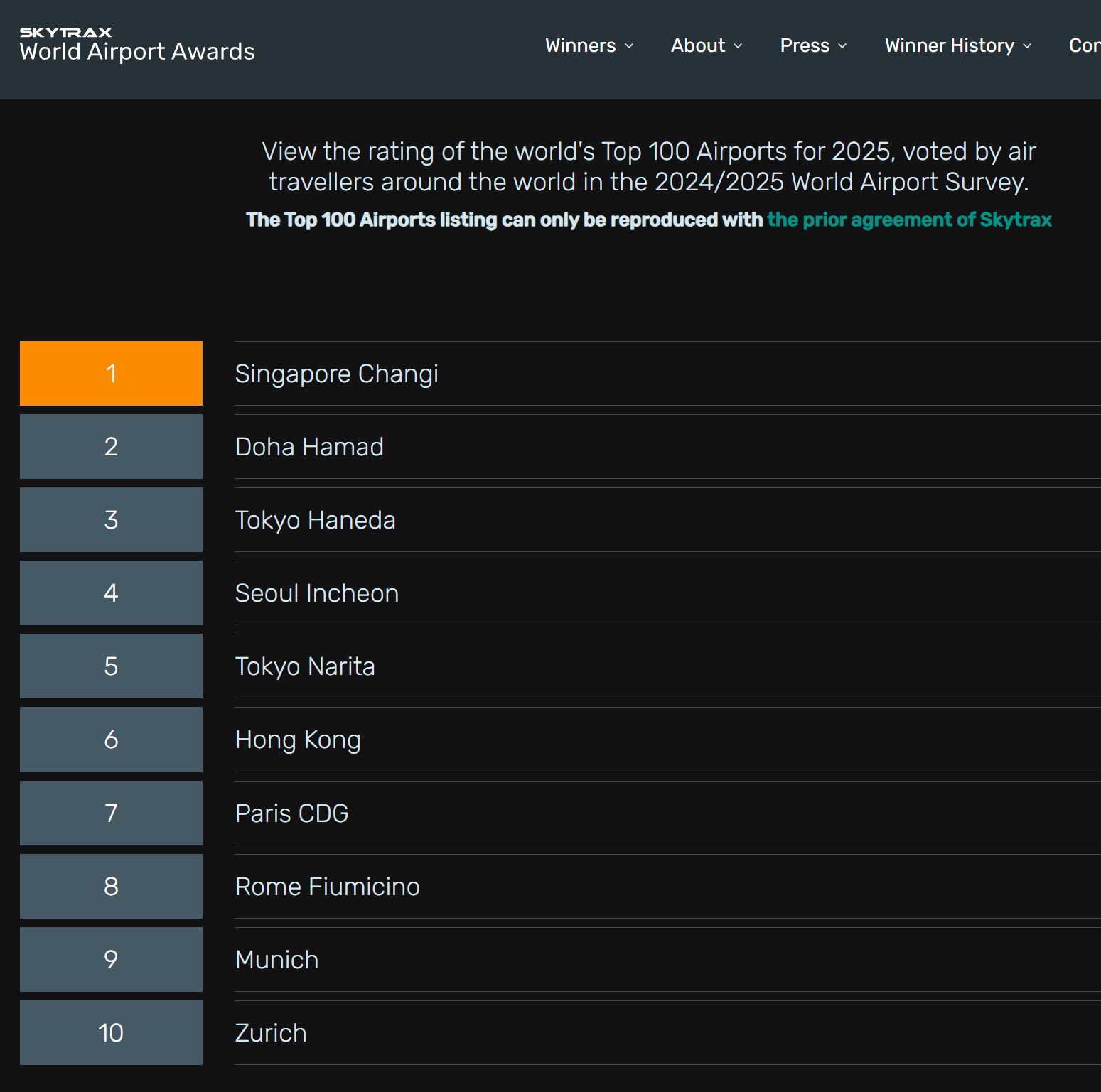Open Tokyo Narita airport entry
This screenshot has width=1101, height=1092.
click(305, 666)
